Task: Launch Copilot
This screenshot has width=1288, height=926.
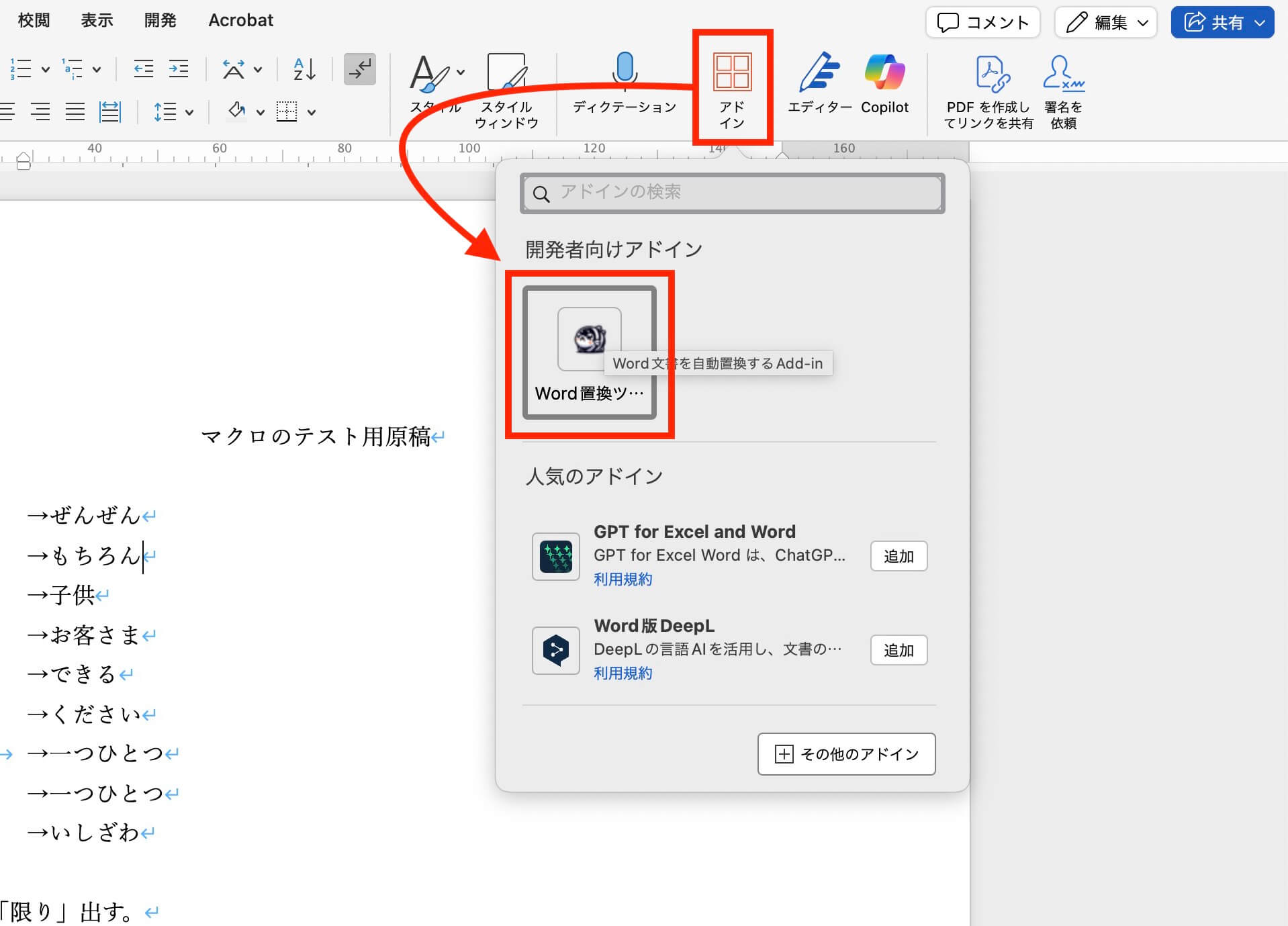Action: tap(884, 83)
